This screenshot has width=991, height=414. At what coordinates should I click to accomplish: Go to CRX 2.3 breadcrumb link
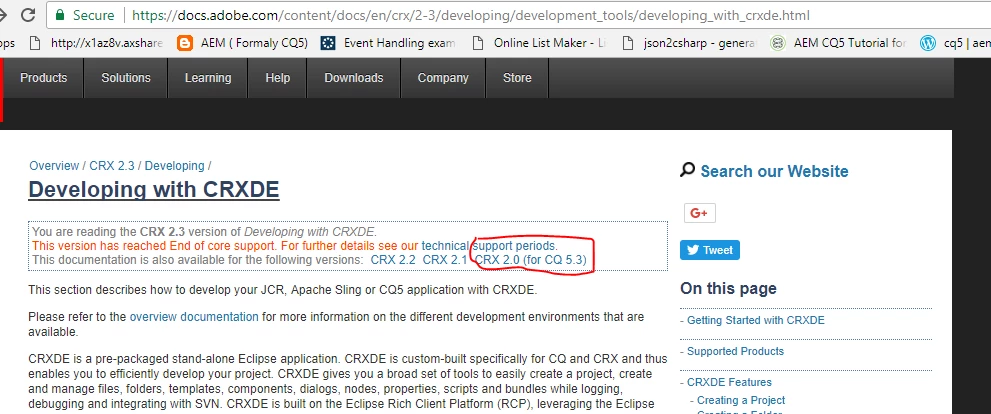[112, 166]
